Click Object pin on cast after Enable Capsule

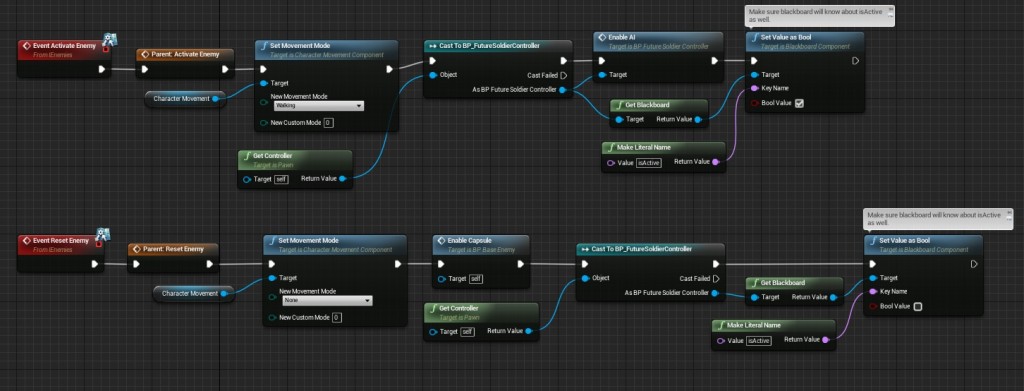[x=585, y=278]
